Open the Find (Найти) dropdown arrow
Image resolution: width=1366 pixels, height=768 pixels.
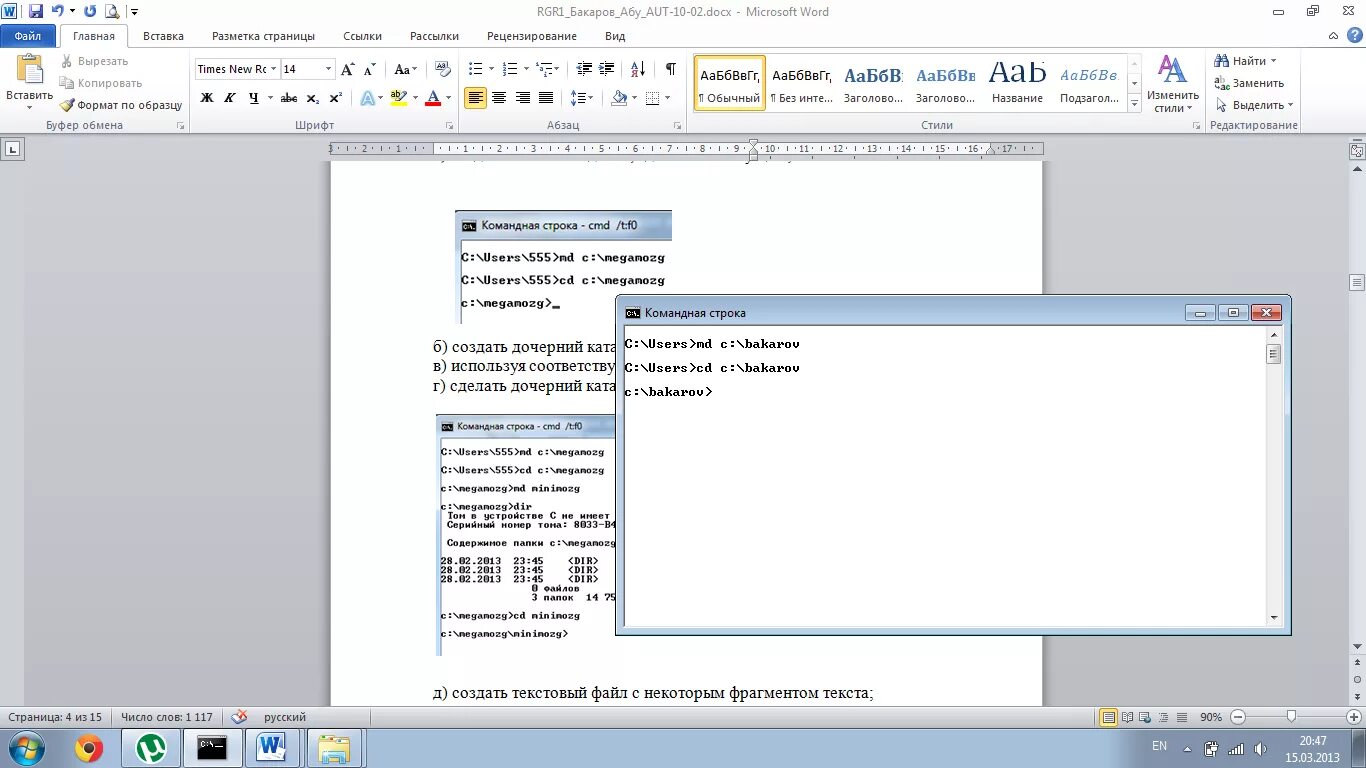(x=1273, y=61)
